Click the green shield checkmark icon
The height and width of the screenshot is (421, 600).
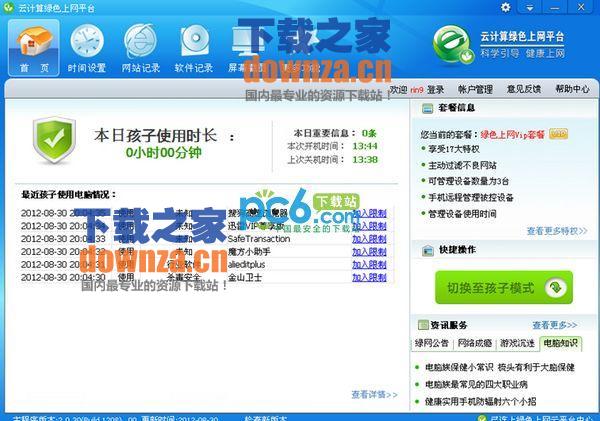(x=54, y=141)
